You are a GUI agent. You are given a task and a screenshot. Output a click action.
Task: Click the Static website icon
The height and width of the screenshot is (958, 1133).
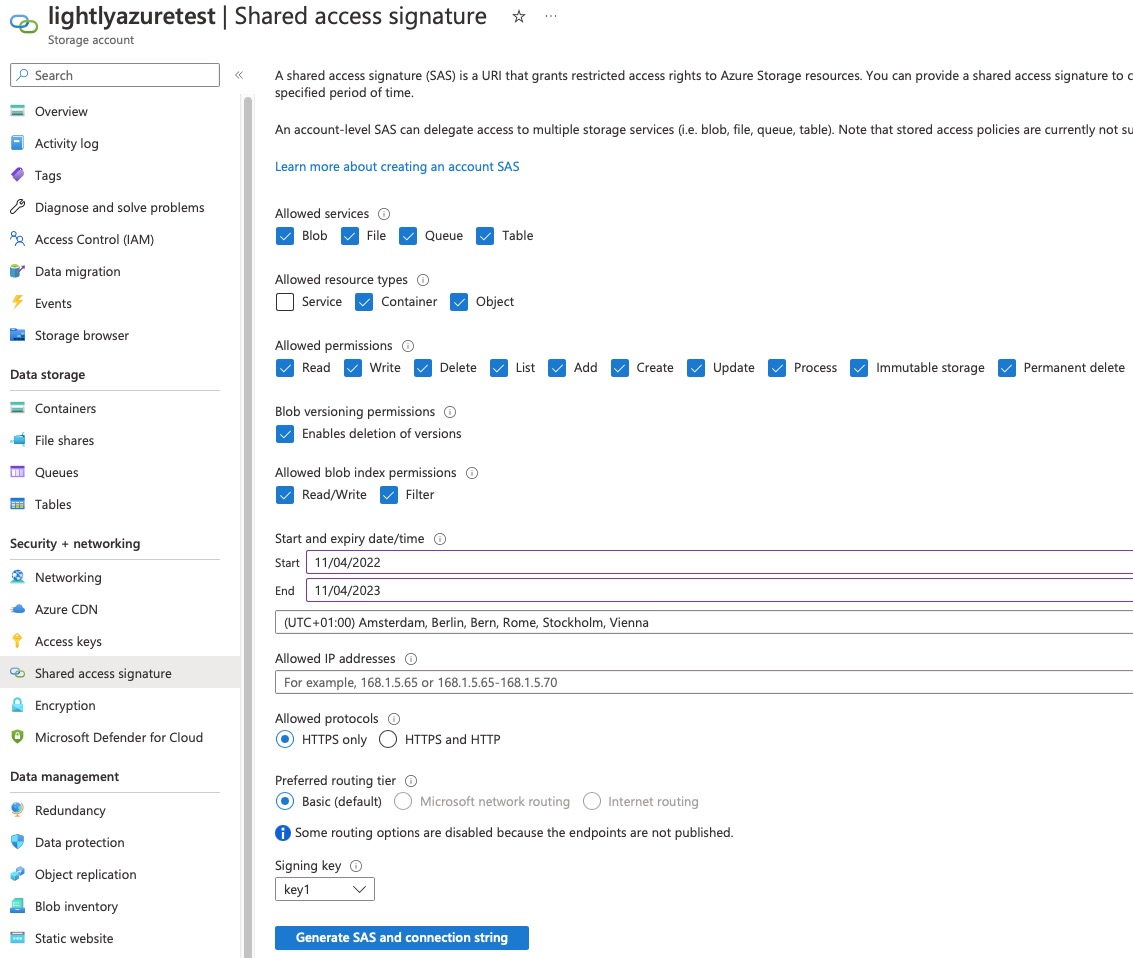point(17,938)
